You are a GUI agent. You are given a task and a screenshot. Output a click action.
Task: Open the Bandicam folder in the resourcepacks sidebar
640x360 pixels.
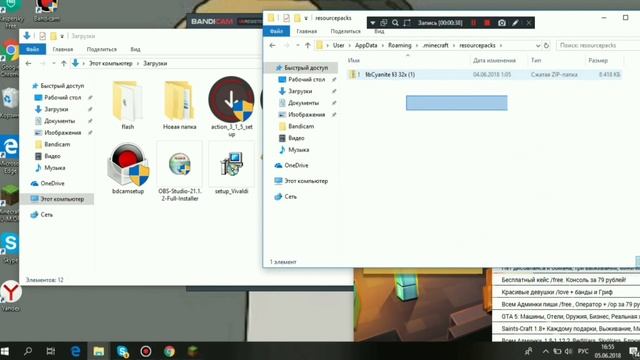(301, 126)
